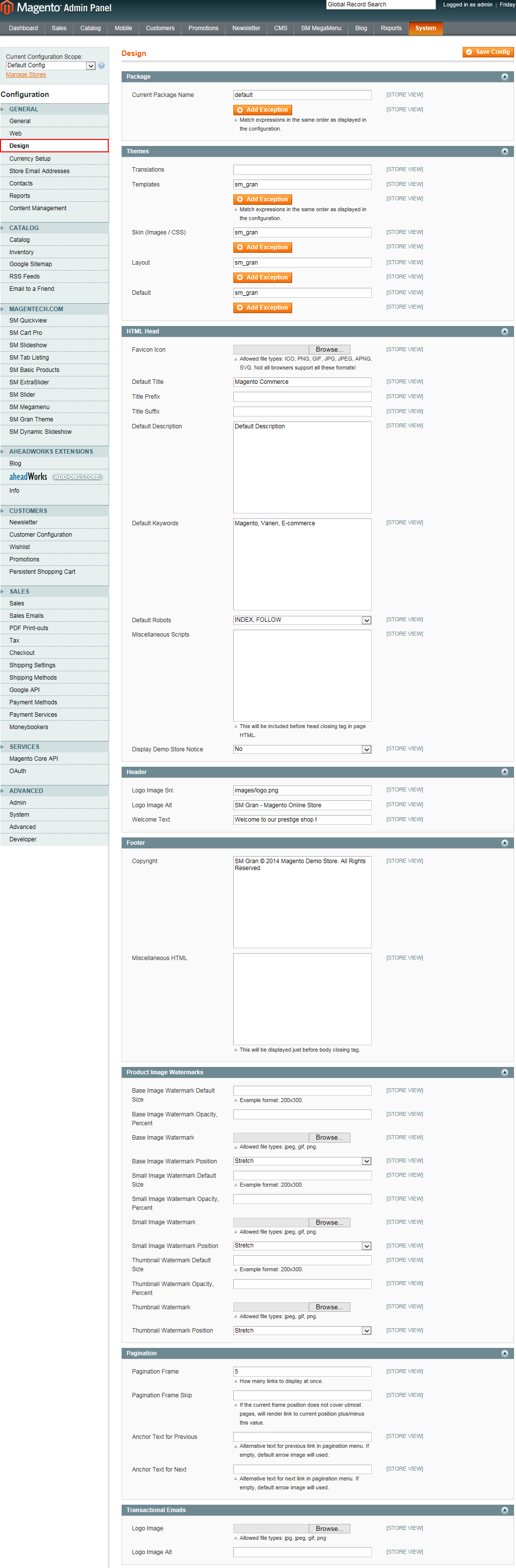Collapse the Package section via its arrow icon
Image resolution: width=516 pixels, height=1568 pixels.
click(x=505, y=77)
